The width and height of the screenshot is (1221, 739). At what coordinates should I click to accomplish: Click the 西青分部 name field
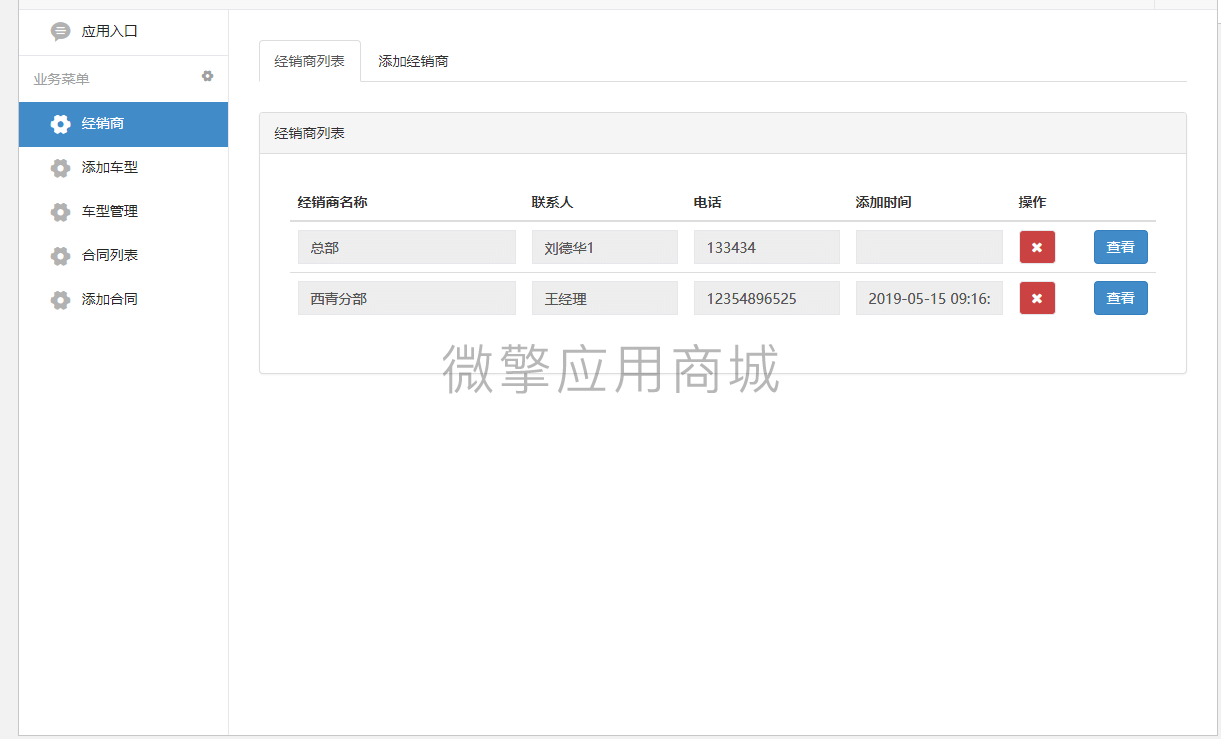pos(407,298)
